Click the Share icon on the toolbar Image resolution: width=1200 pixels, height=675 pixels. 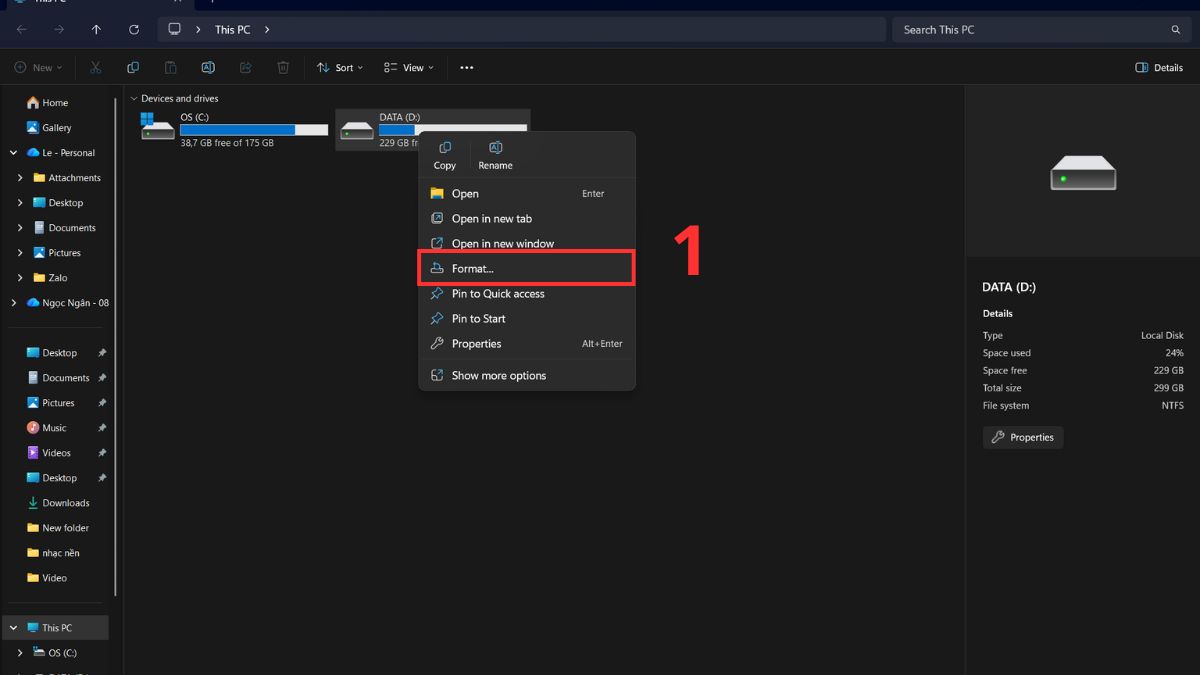click(245, 66)
